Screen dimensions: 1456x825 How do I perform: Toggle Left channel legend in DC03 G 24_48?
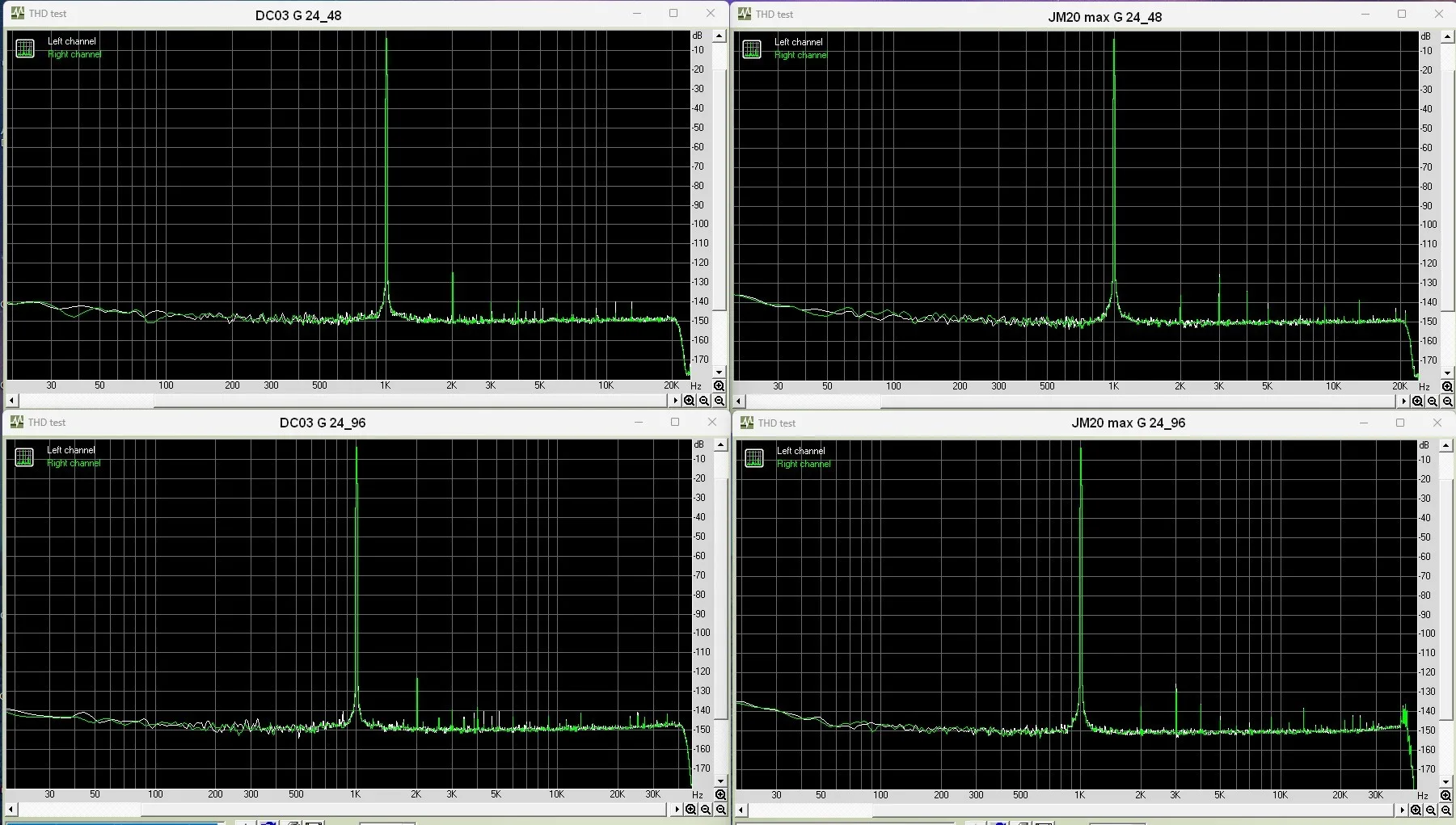(72, 41)
